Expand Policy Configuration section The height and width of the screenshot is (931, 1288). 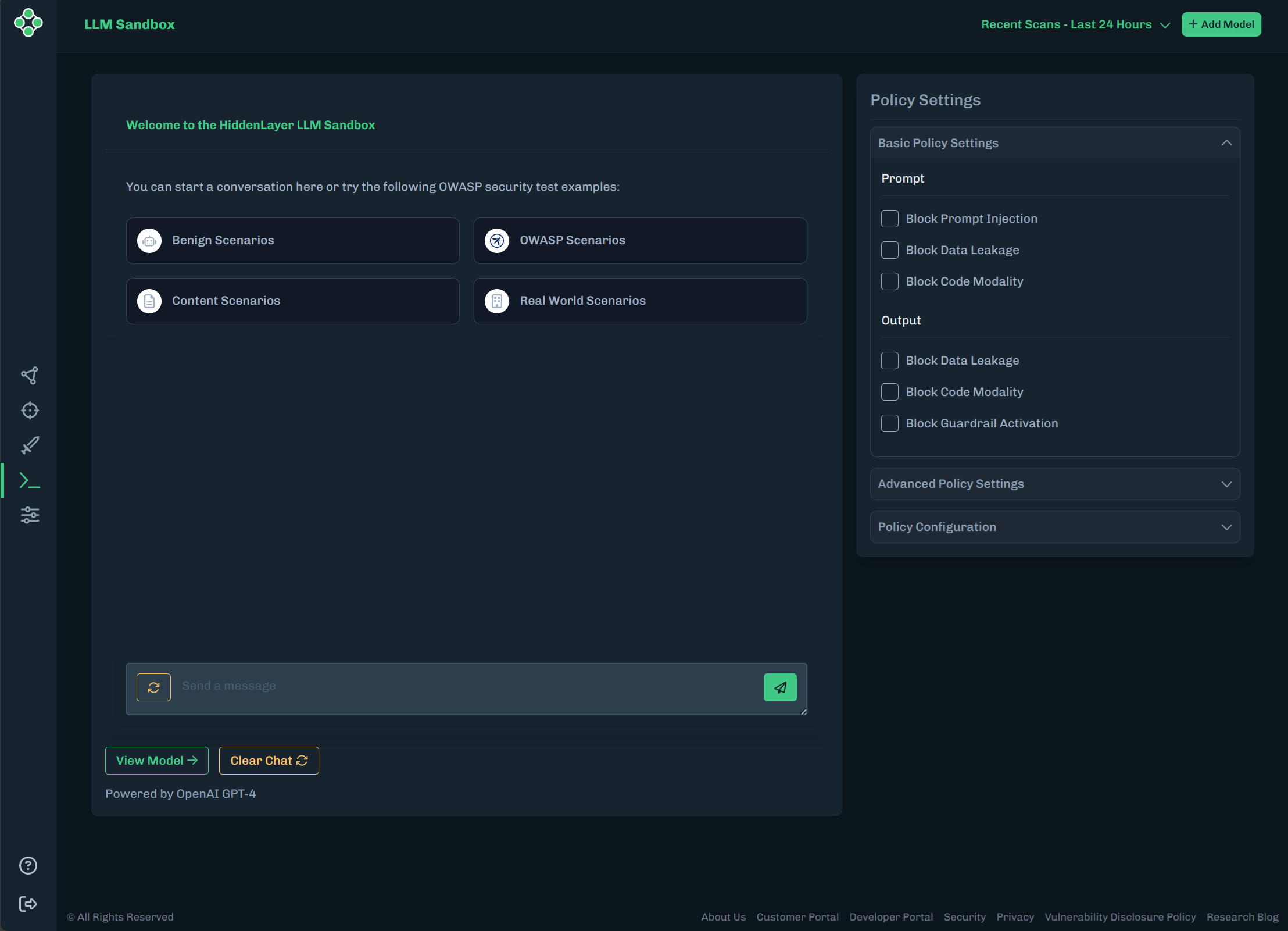click(1054, 527)
